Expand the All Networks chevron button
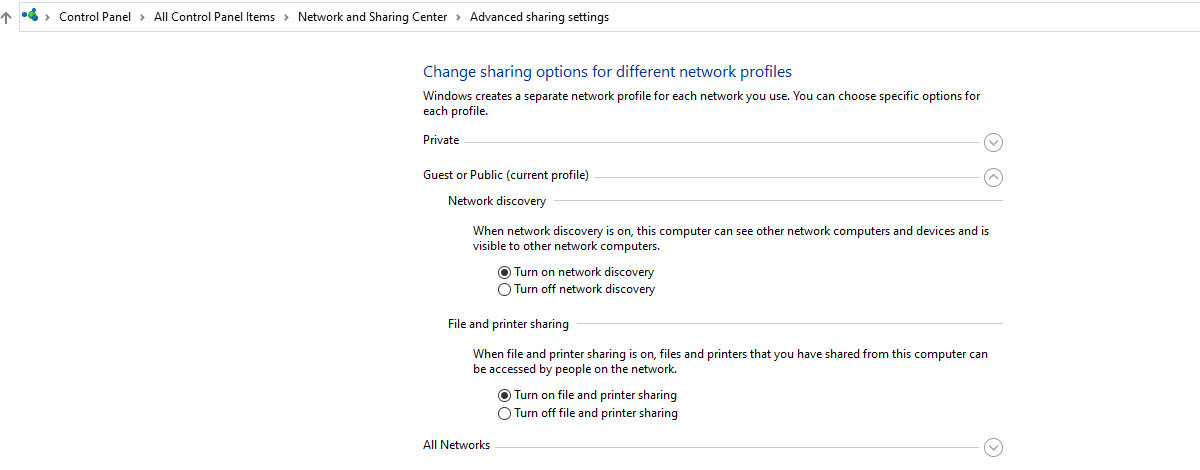The width and height of the screenshot is (1200, 470). click(993, 447)
